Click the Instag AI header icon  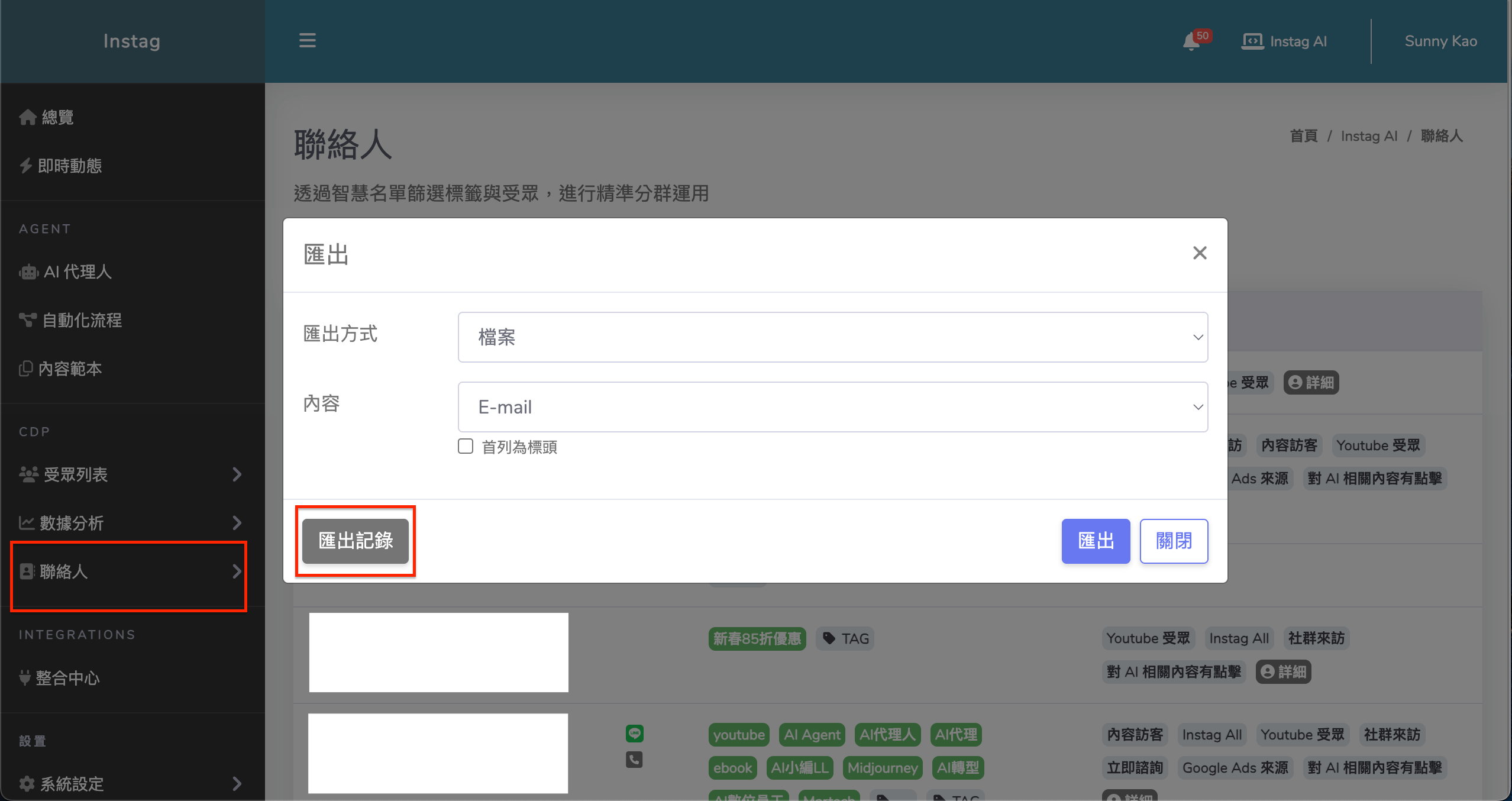[x=1252, y=41]
